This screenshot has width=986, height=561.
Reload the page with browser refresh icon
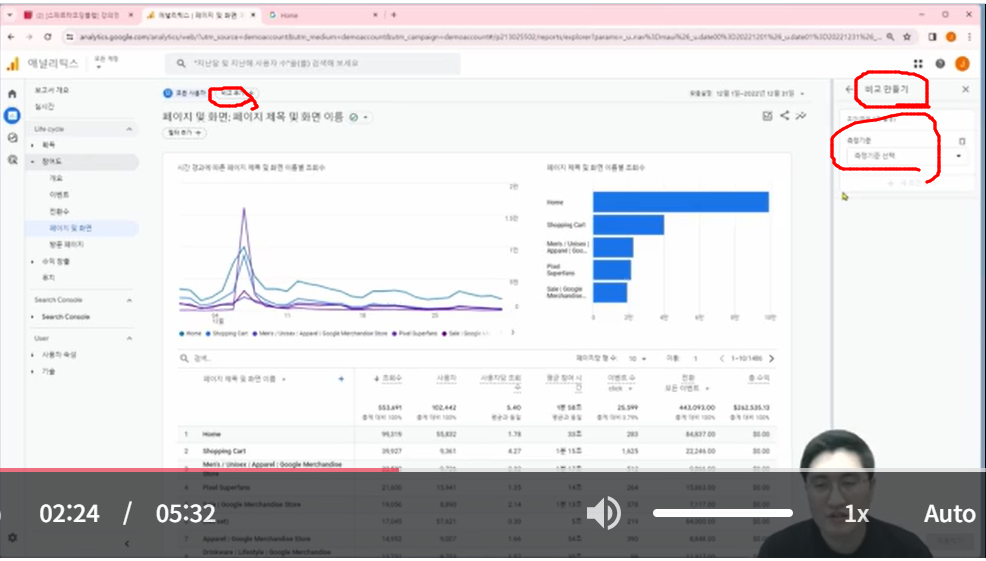click(48, 37)
